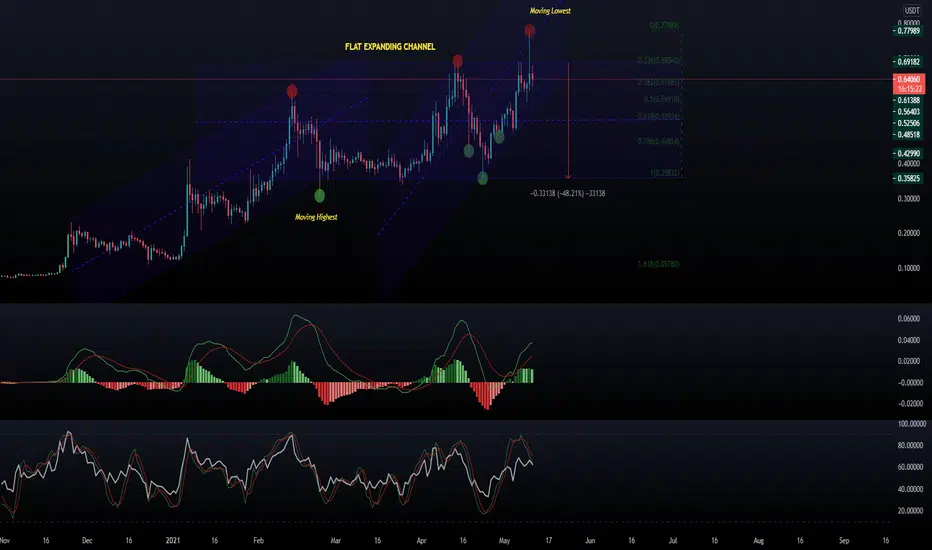
Task: Click the 0.69182 price axis label
Action: point(908,62)
